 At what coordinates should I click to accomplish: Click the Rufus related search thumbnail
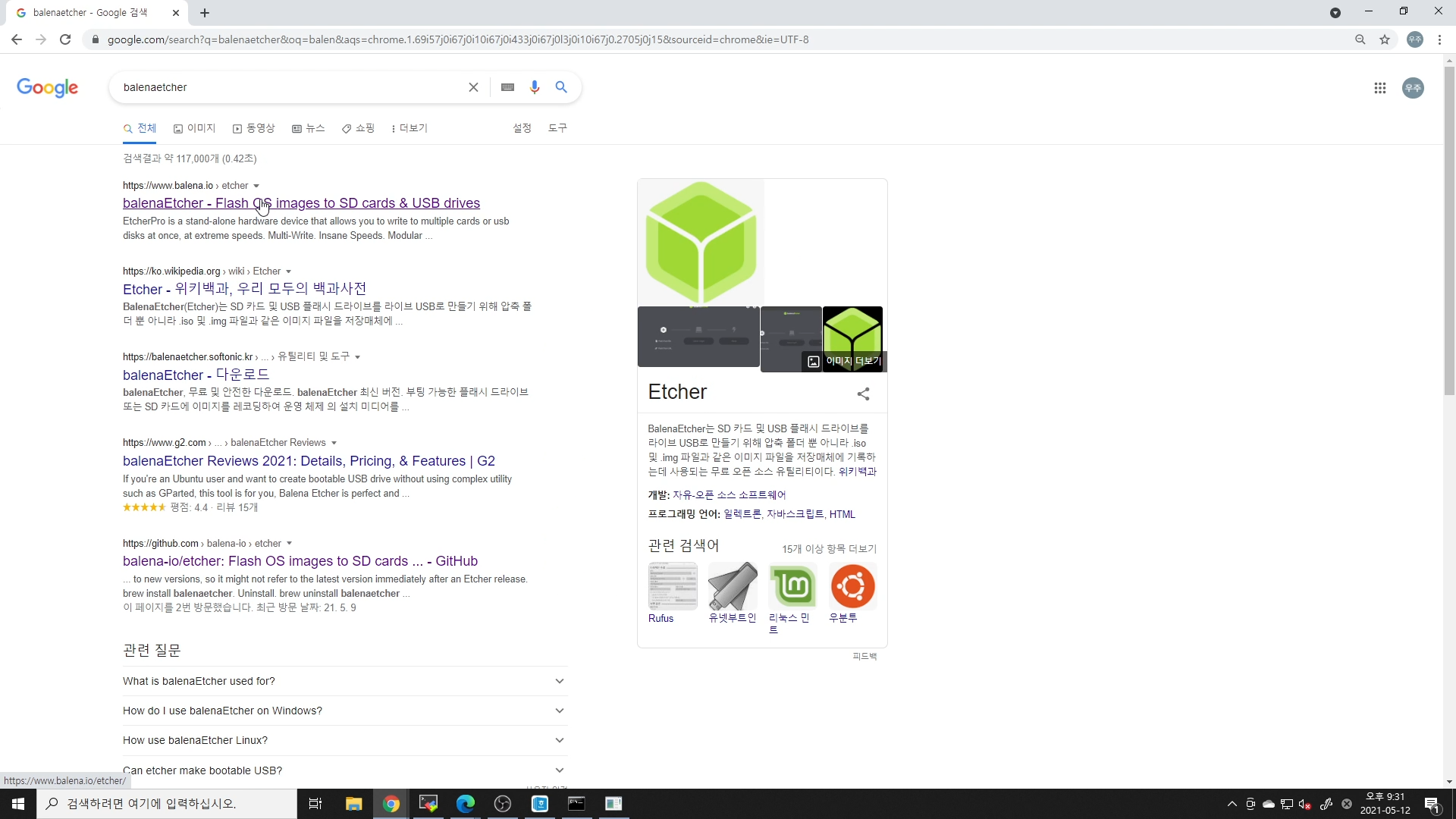pos(673,586)
